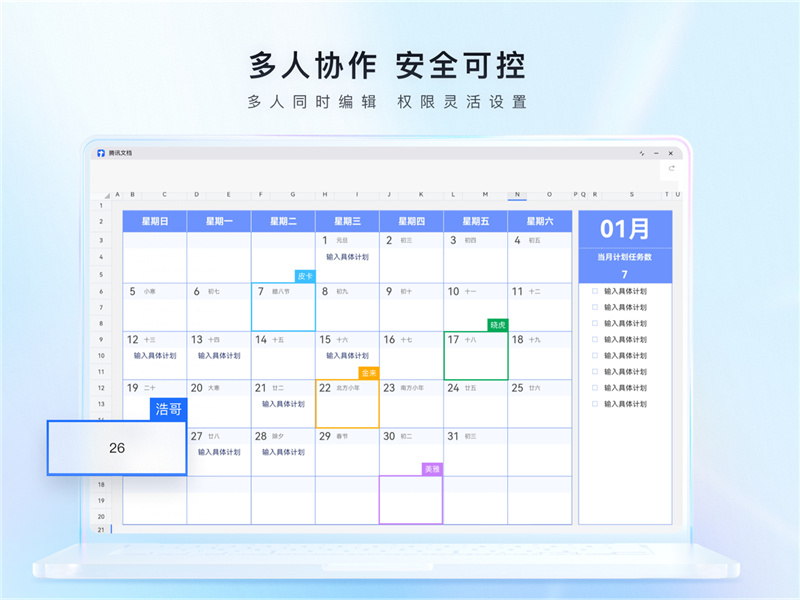The height and width of the screenshot is (600, 800).
Task: Click the 星期三 header cell
Action: [347, 221]
